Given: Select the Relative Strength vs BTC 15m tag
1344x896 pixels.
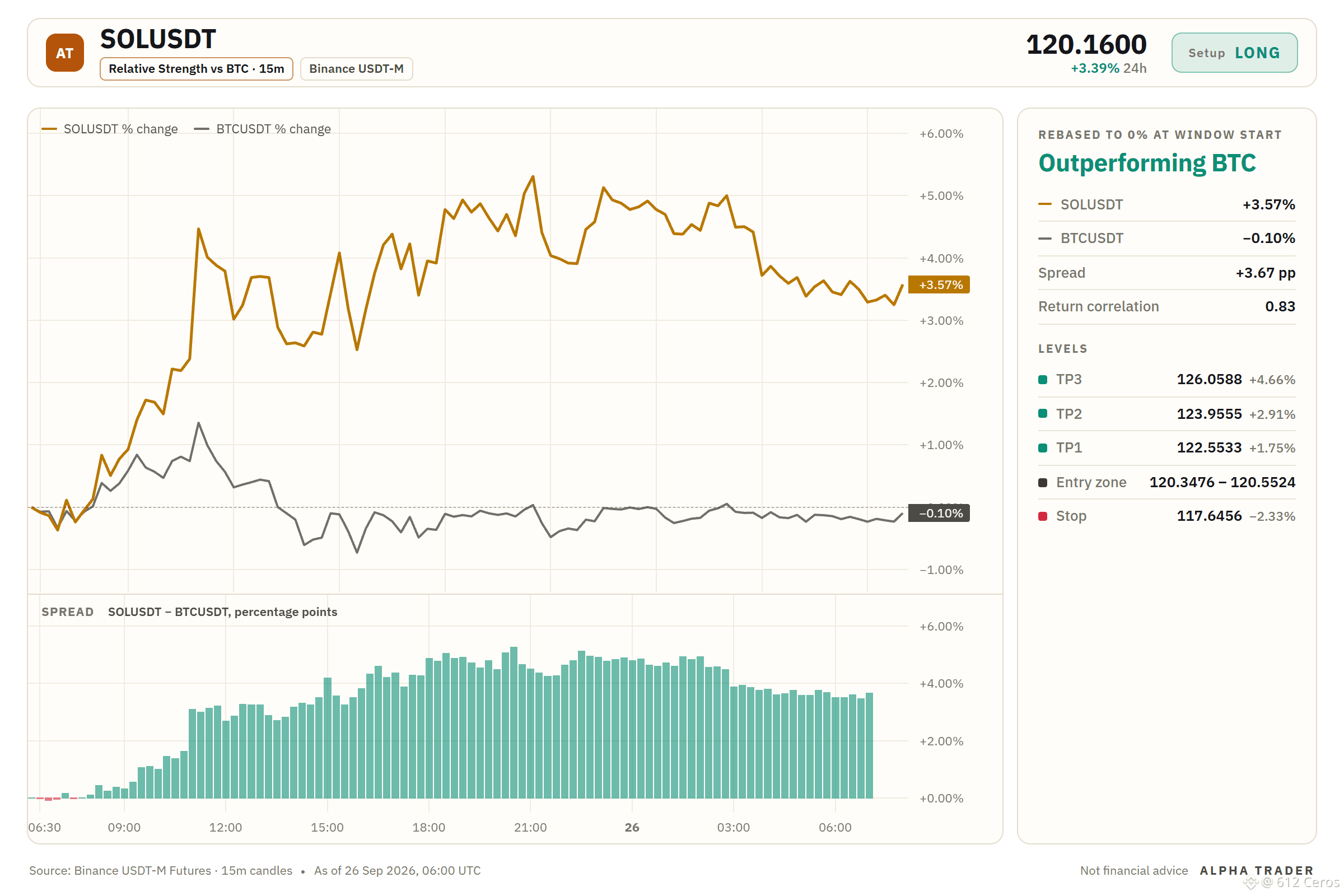Looking at the screenshot, I should tap(196, 68).
